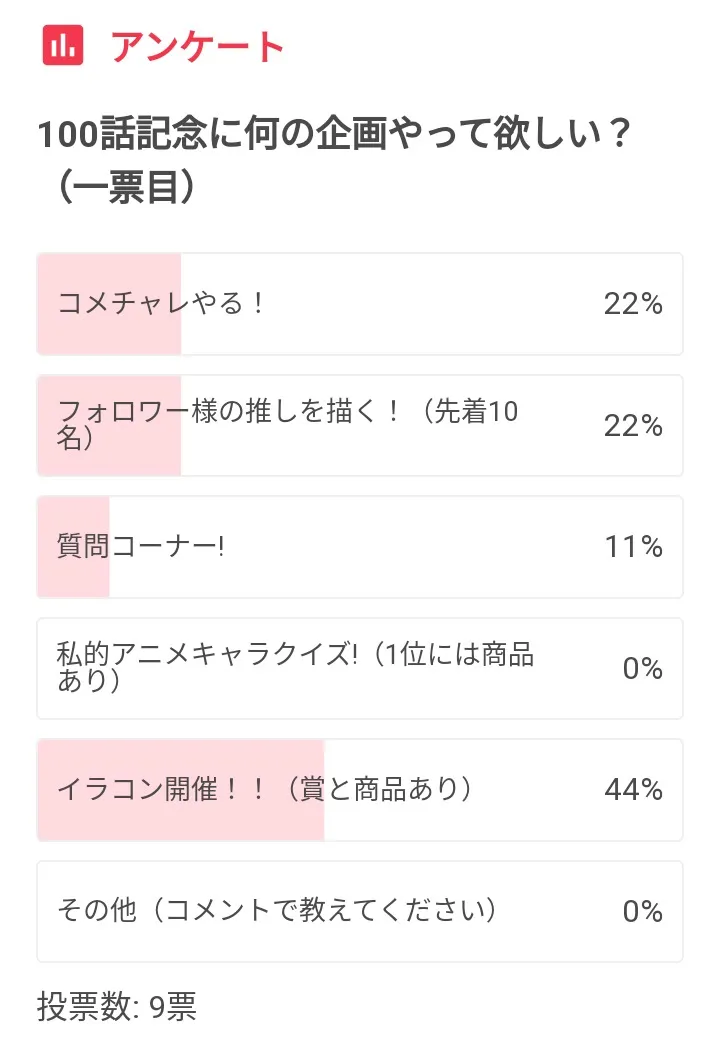
Task: Tap the アンケート header title
Action: (x=197, y=46)
